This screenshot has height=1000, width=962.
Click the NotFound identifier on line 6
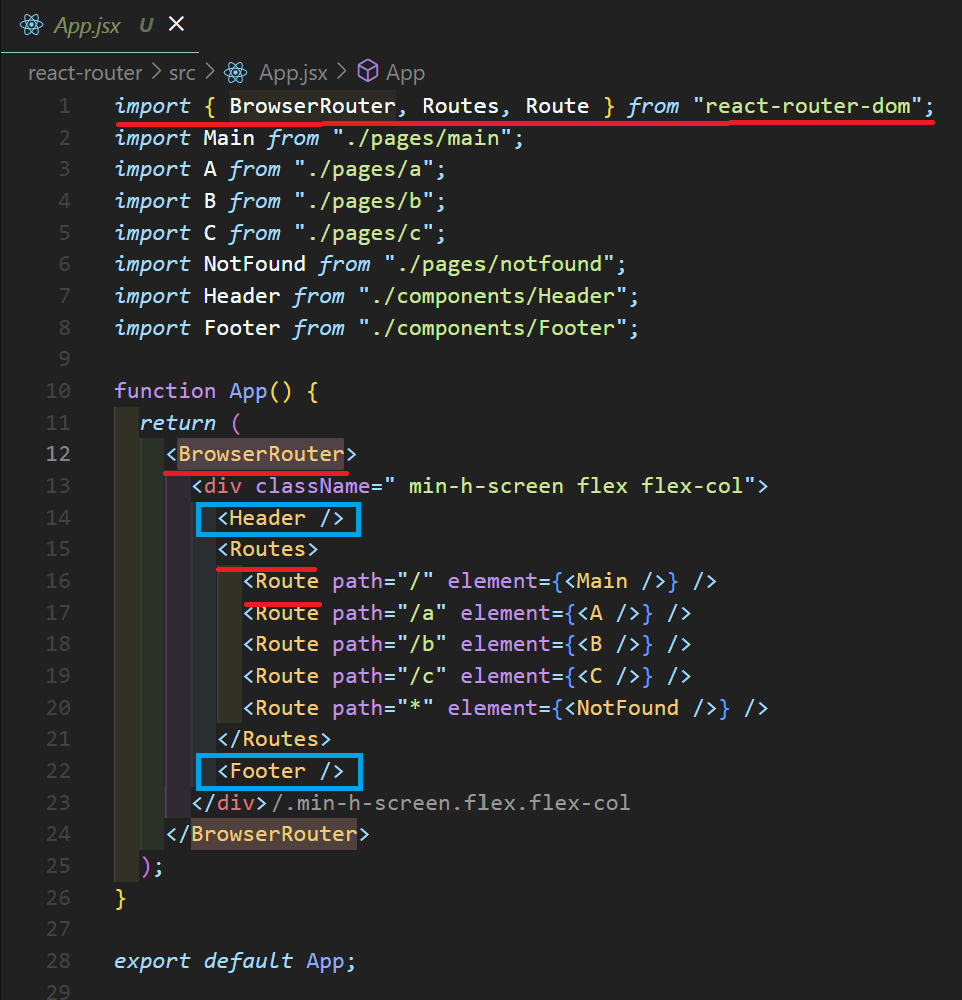click(x=255, y=264)
